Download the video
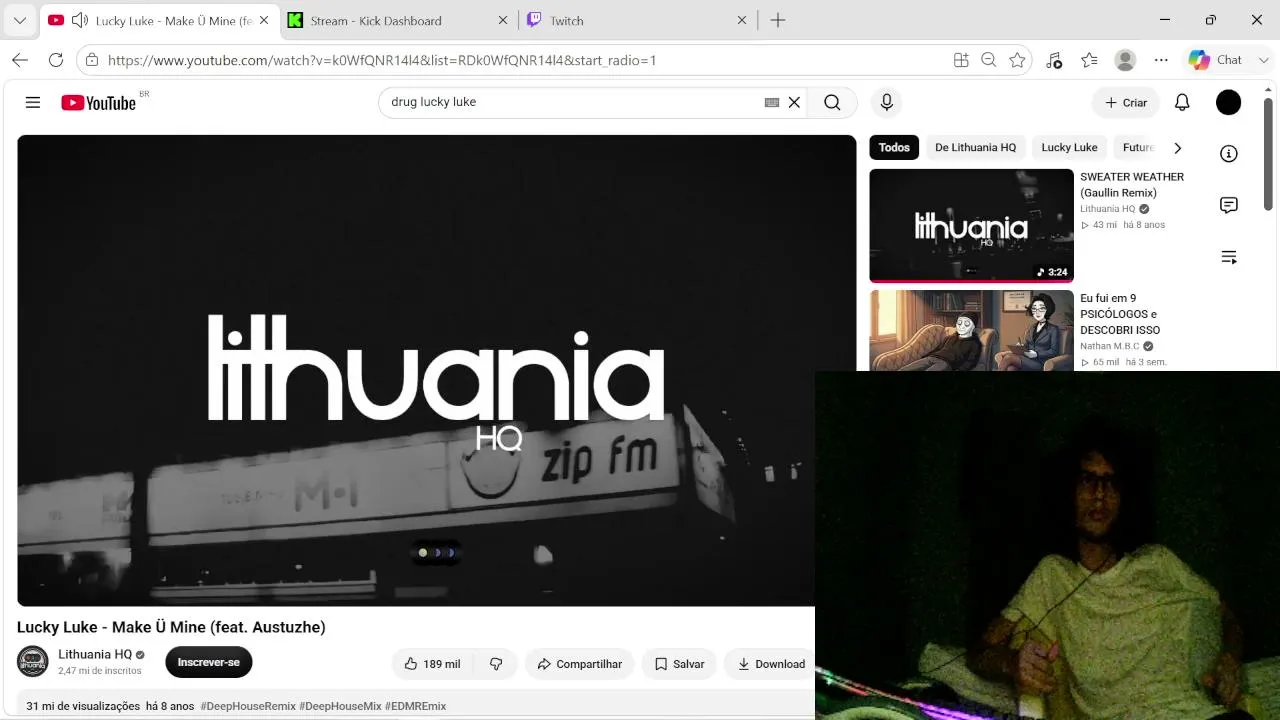Screen dimensions: 1280x720 [771, 664]
